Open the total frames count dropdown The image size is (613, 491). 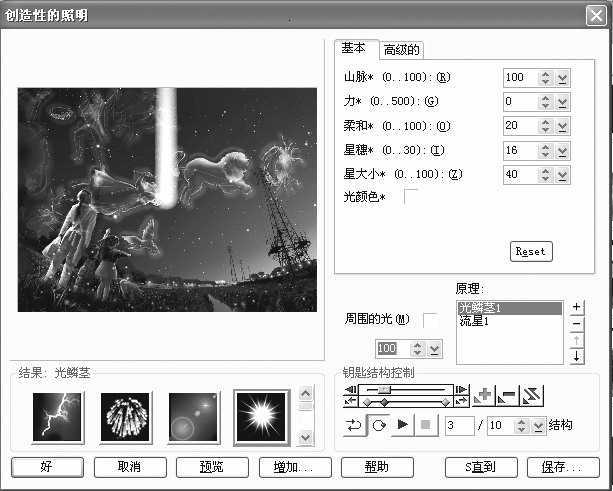pos(538,426)
